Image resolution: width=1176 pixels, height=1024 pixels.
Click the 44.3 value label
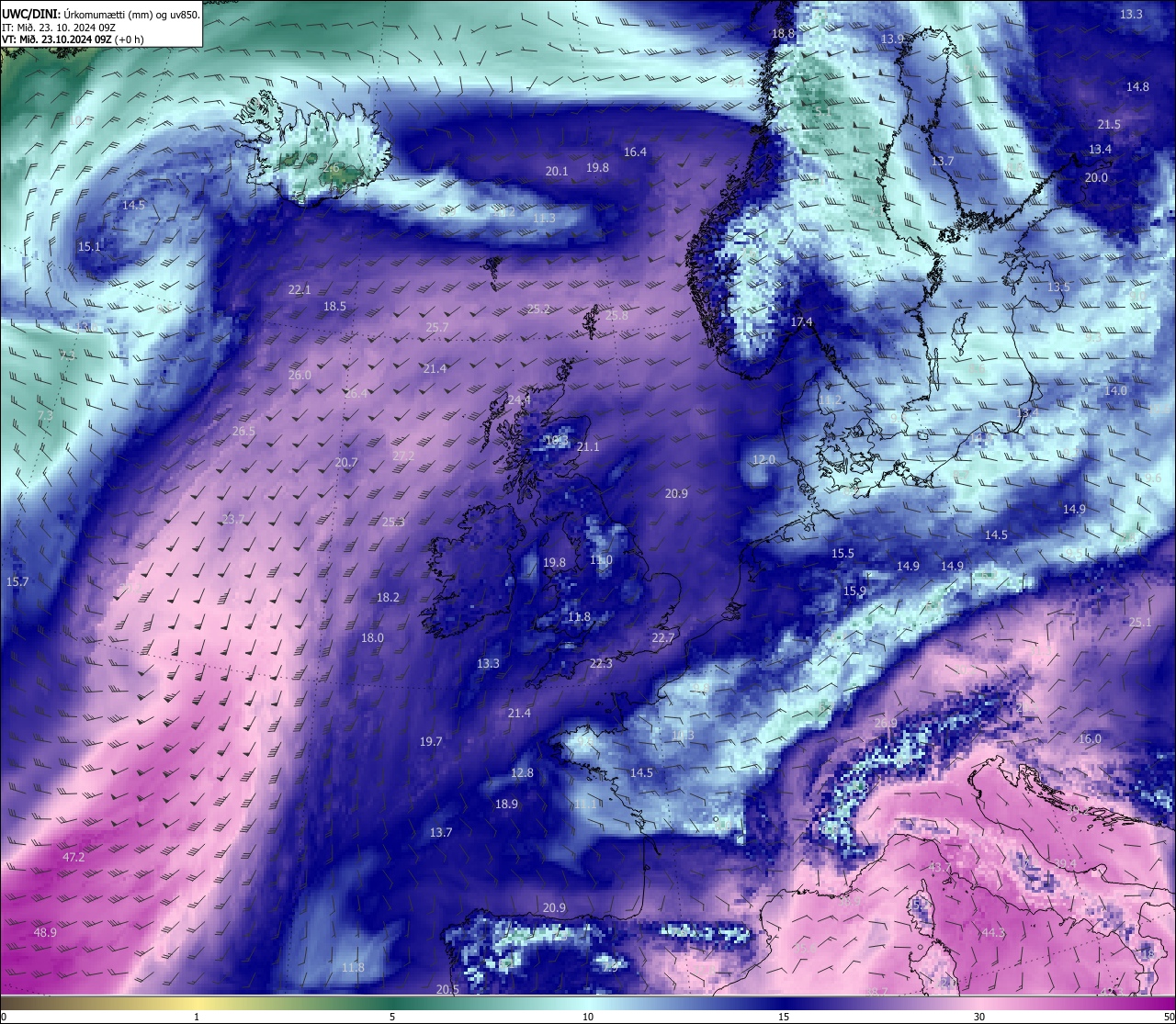pos(993,932)
